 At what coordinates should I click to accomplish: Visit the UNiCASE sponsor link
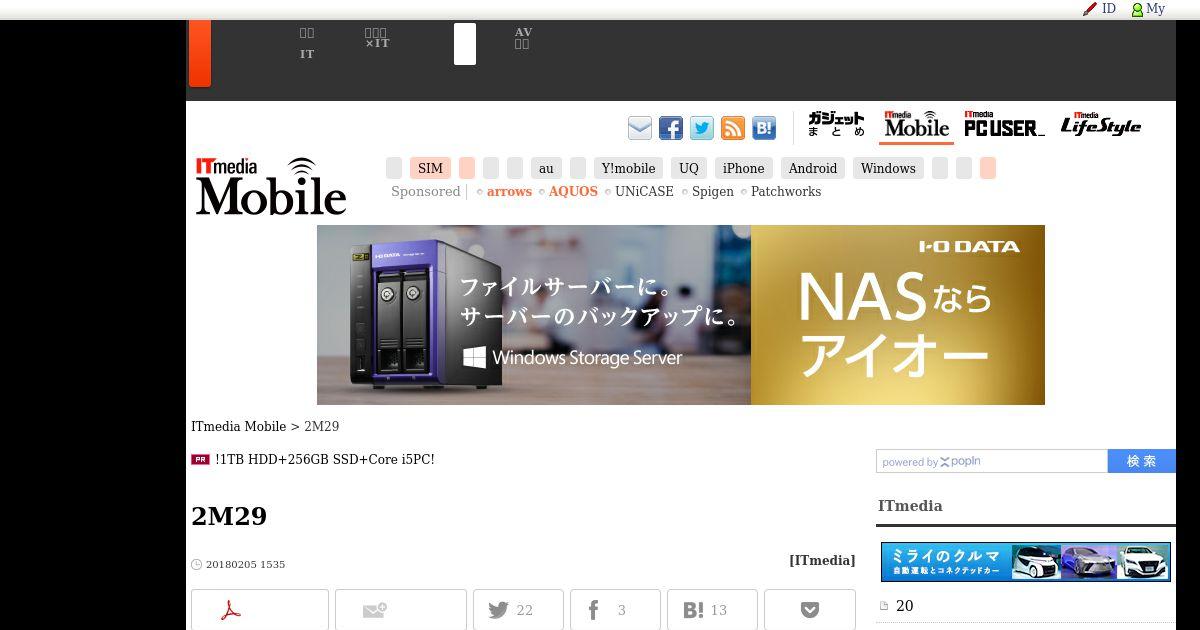pos(644,192)
